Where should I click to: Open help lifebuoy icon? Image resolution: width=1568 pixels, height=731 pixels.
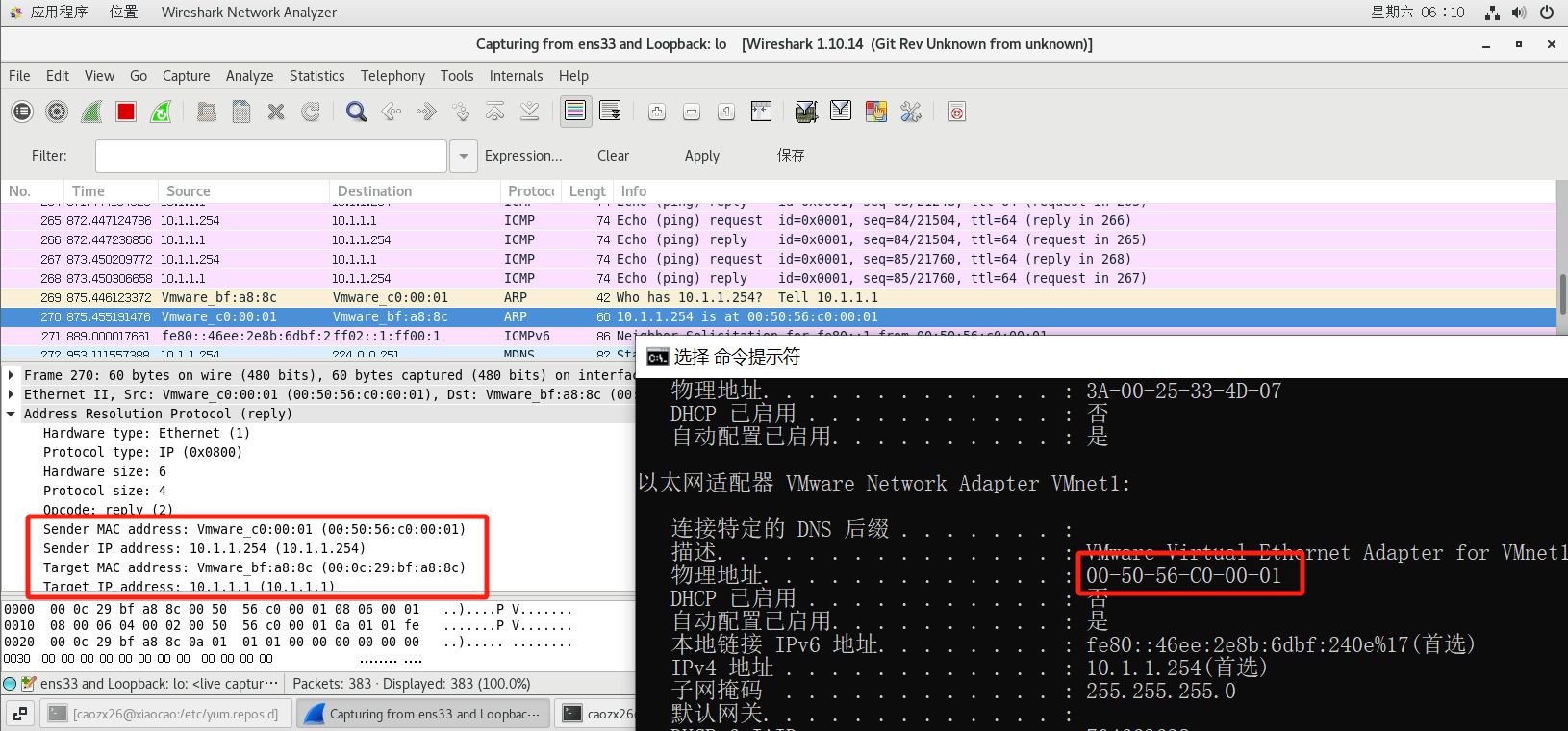pyautogui.click(x=957, y=112)
